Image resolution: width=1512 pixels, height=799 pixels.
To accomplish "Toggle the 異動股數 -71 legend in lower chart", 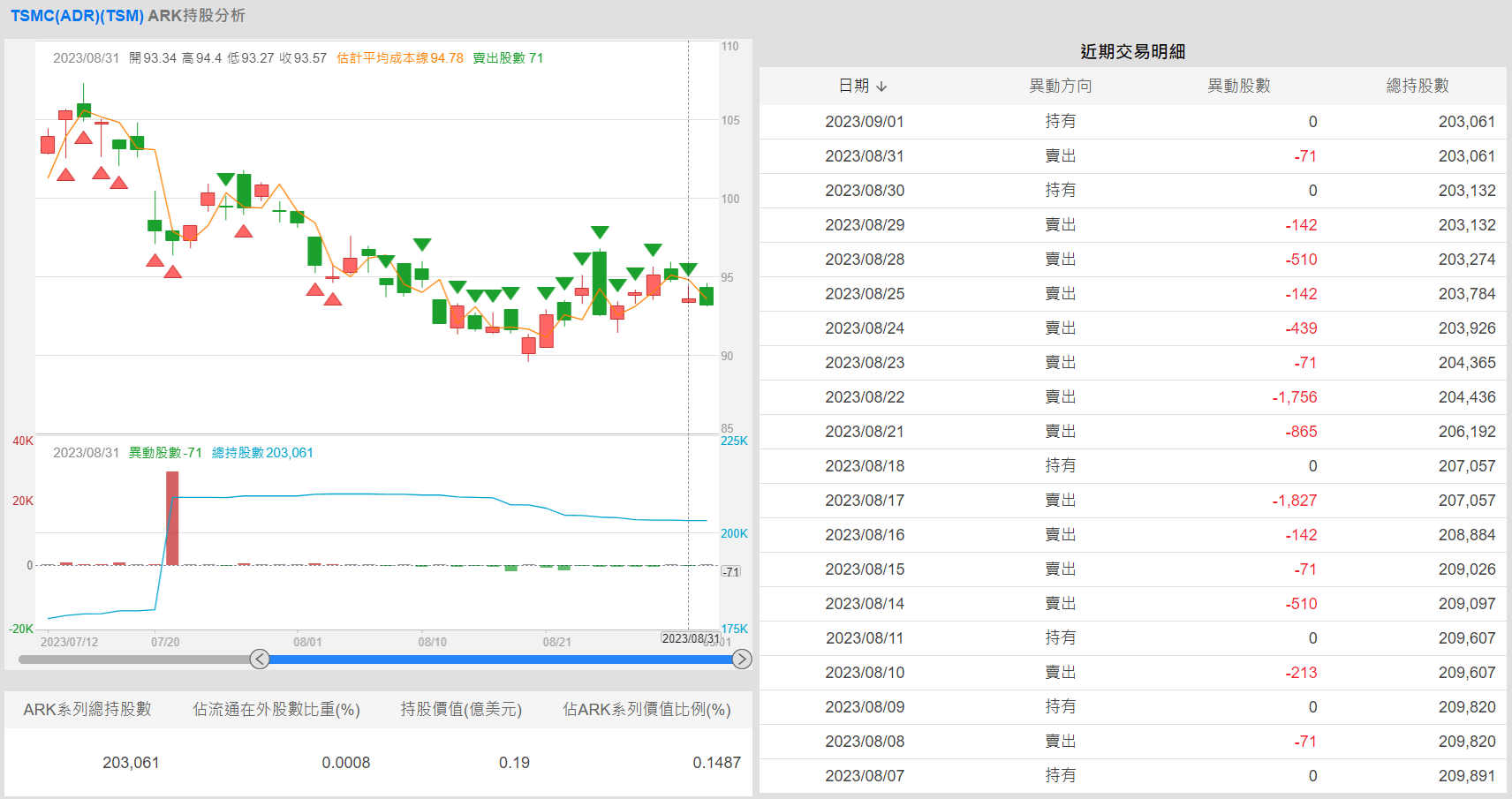I will click(168, 452).
